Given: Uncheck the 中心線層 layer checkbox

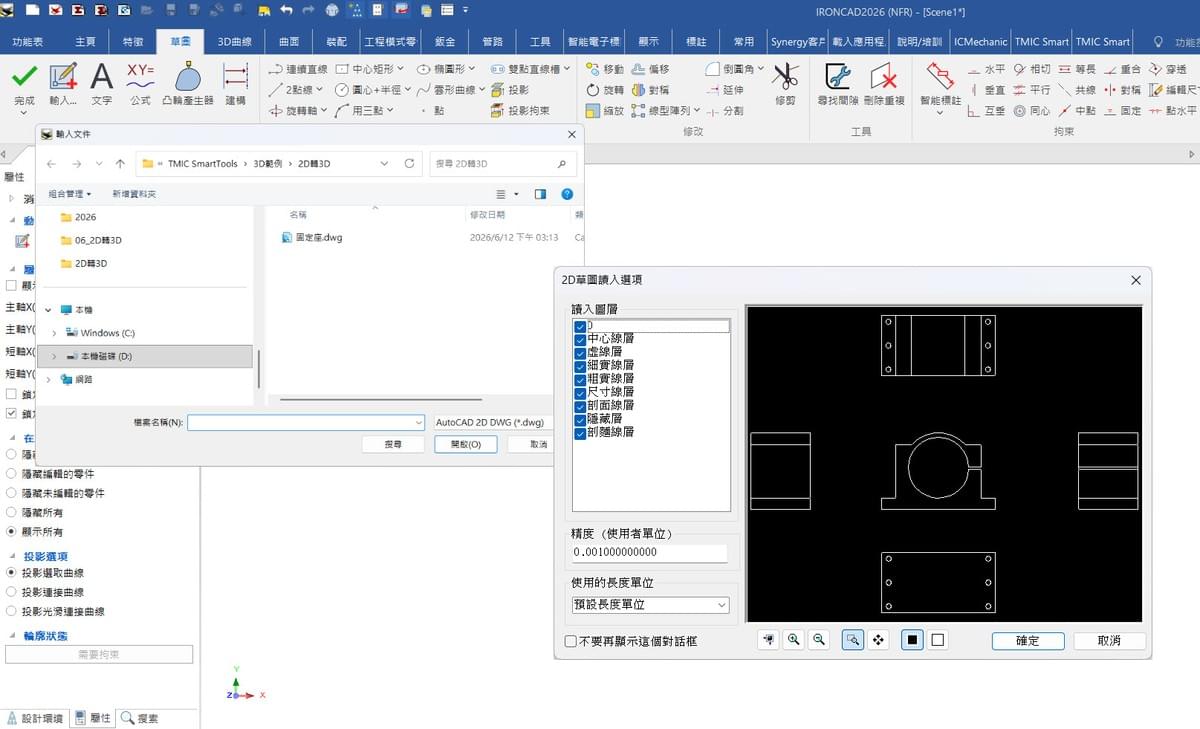Looking at the screenshot, I should point(580,340).
